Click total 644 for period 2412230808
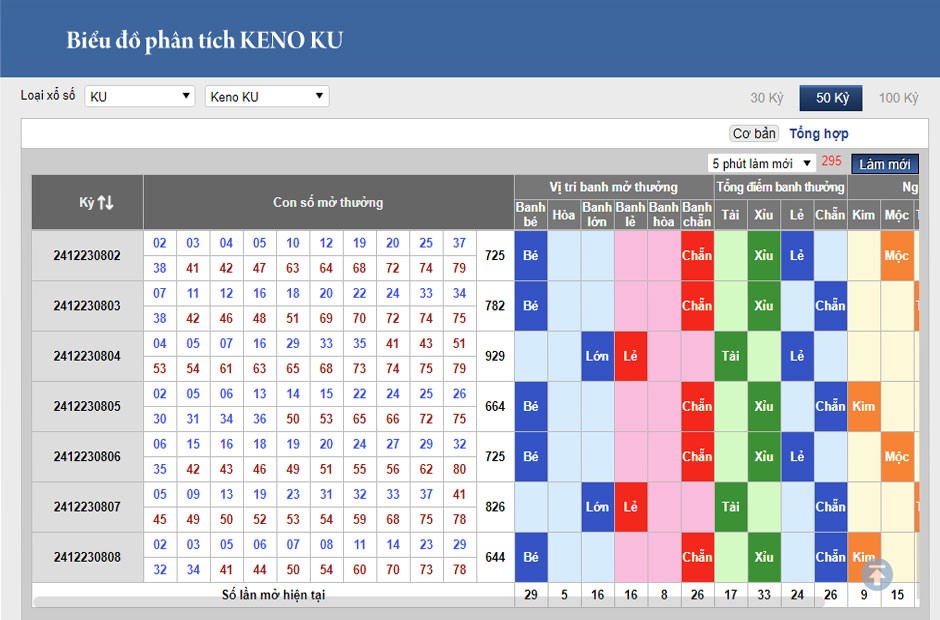This screenshot has width=940, height=620. pos(495,557)
